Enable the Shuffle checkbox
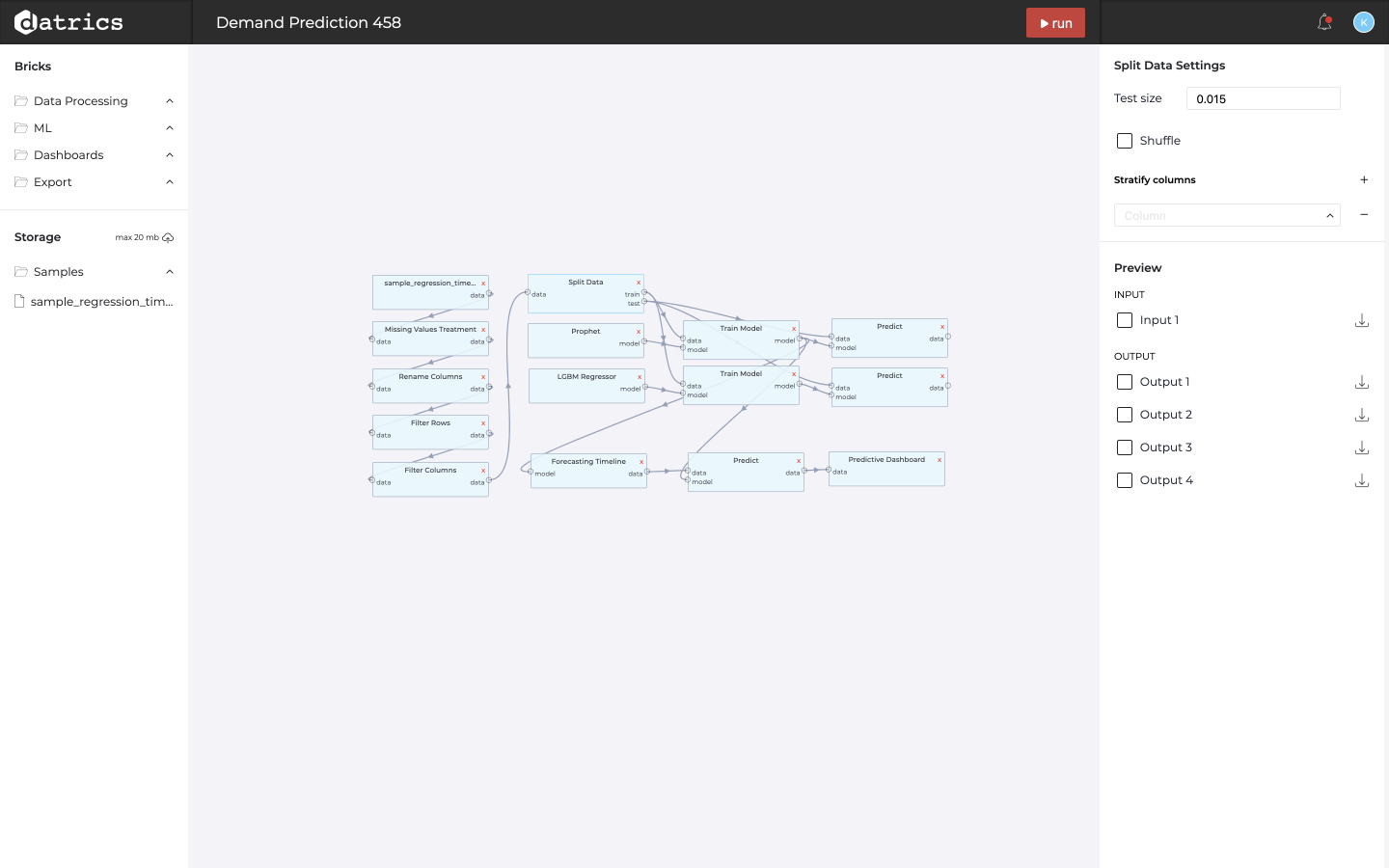This screenshot has height=868, width=1389. pyautogui.click(x=1125, y=141)
